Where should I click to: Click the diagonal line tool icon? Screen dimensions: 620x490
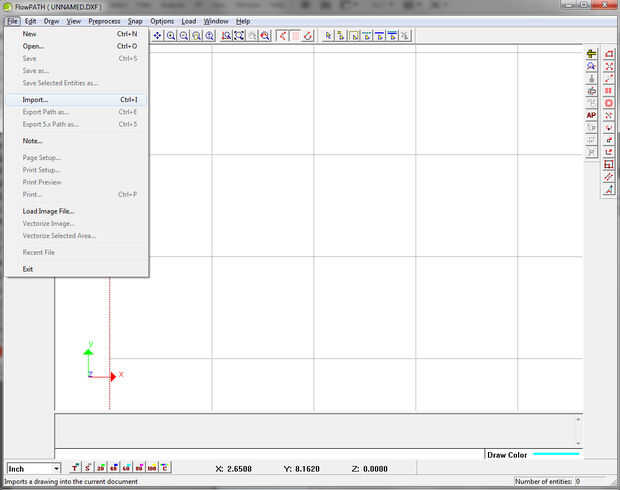pyautogui.click(x=609, y=177)
